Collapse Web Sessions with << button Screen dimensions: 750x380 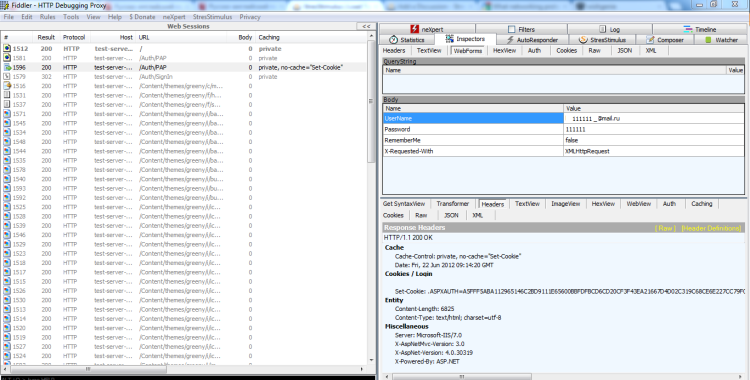(366, 26)
